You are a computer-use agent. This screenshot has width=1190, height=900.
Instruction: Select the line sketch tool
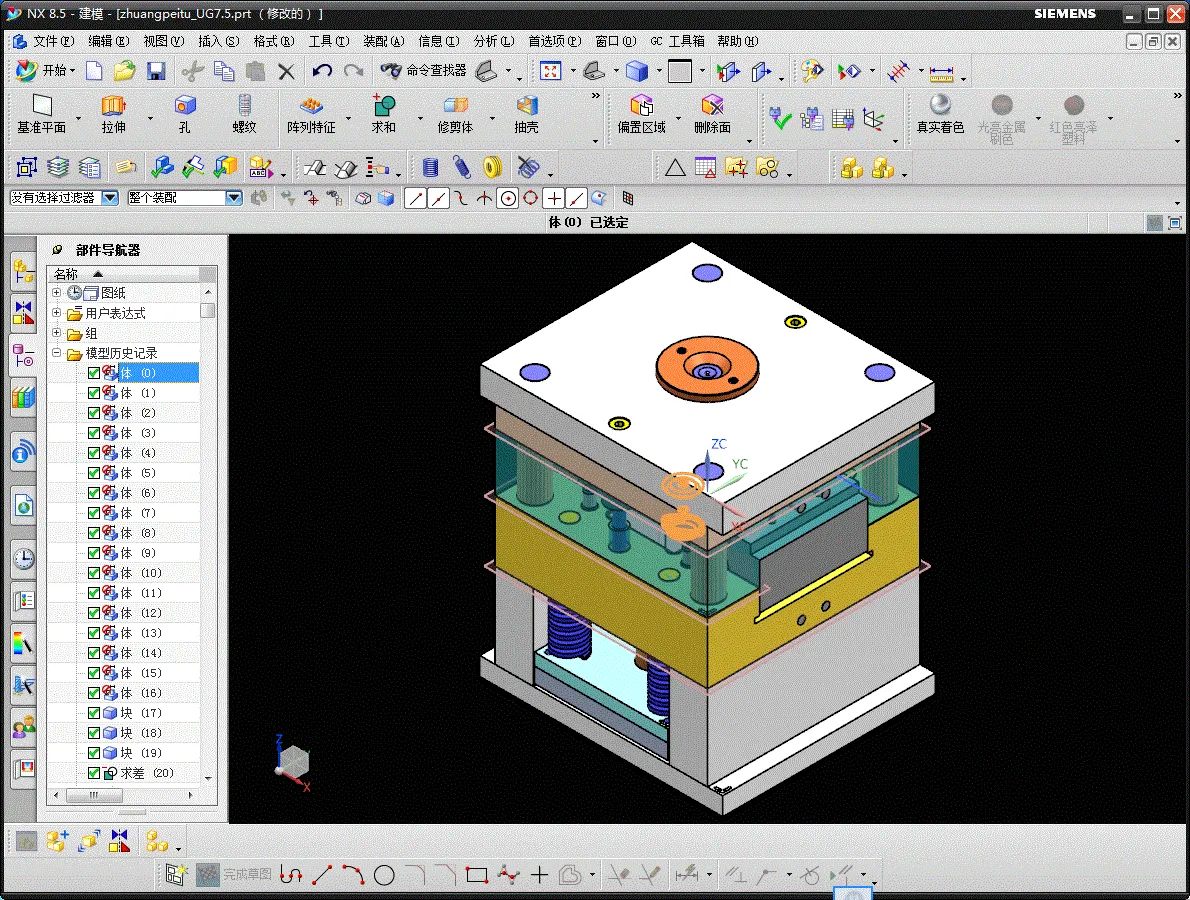322,875
